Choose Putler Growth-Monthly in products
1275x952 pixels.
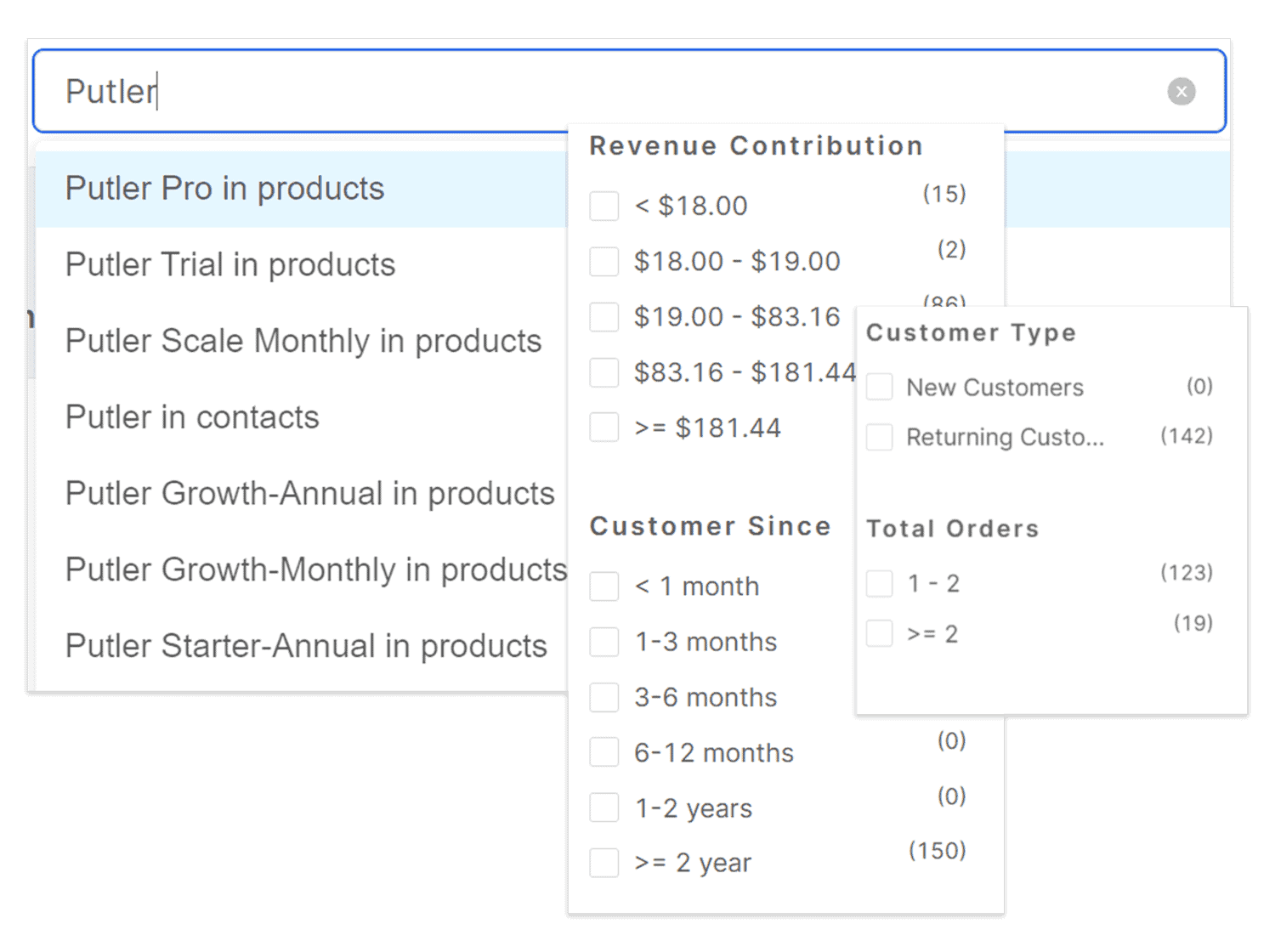(315, 569)
